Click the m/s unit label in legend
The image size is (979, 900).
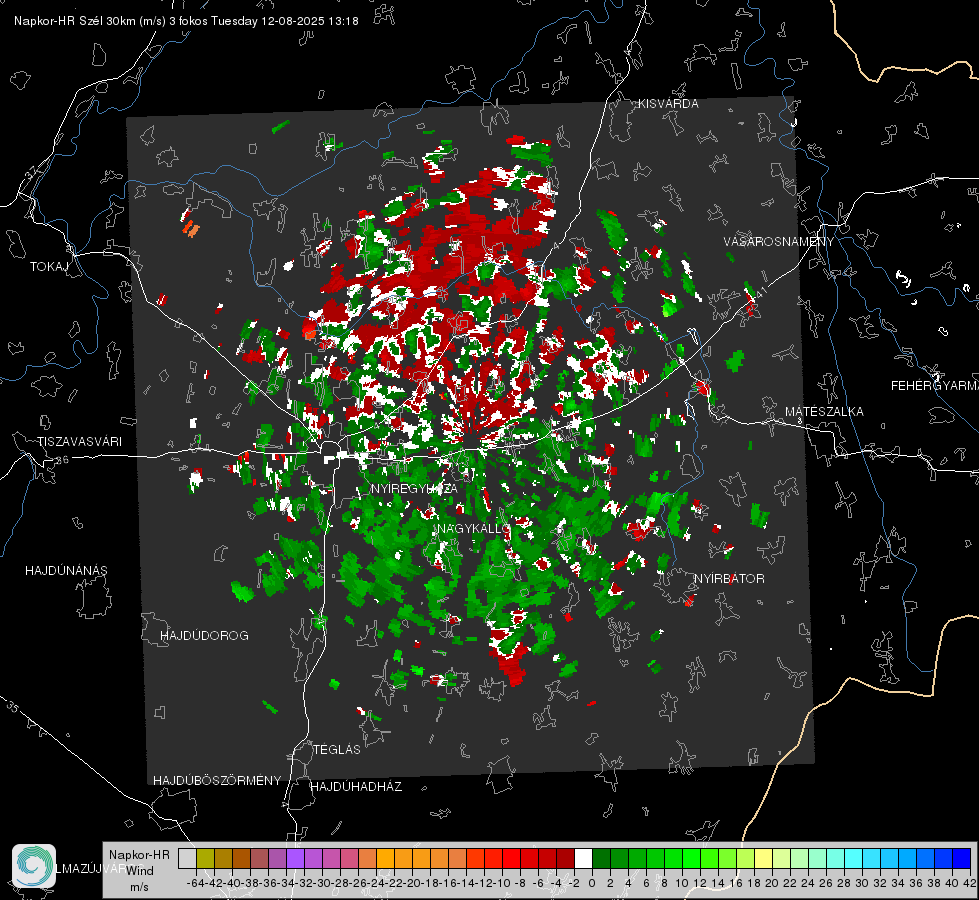coord(139,887)
